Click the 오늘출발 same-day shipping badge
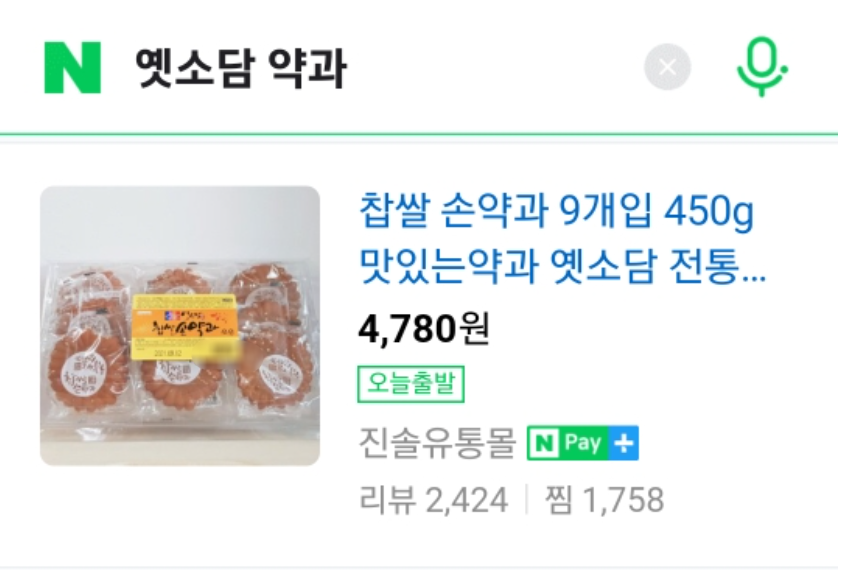848x576 pixels. coord(411,384)
